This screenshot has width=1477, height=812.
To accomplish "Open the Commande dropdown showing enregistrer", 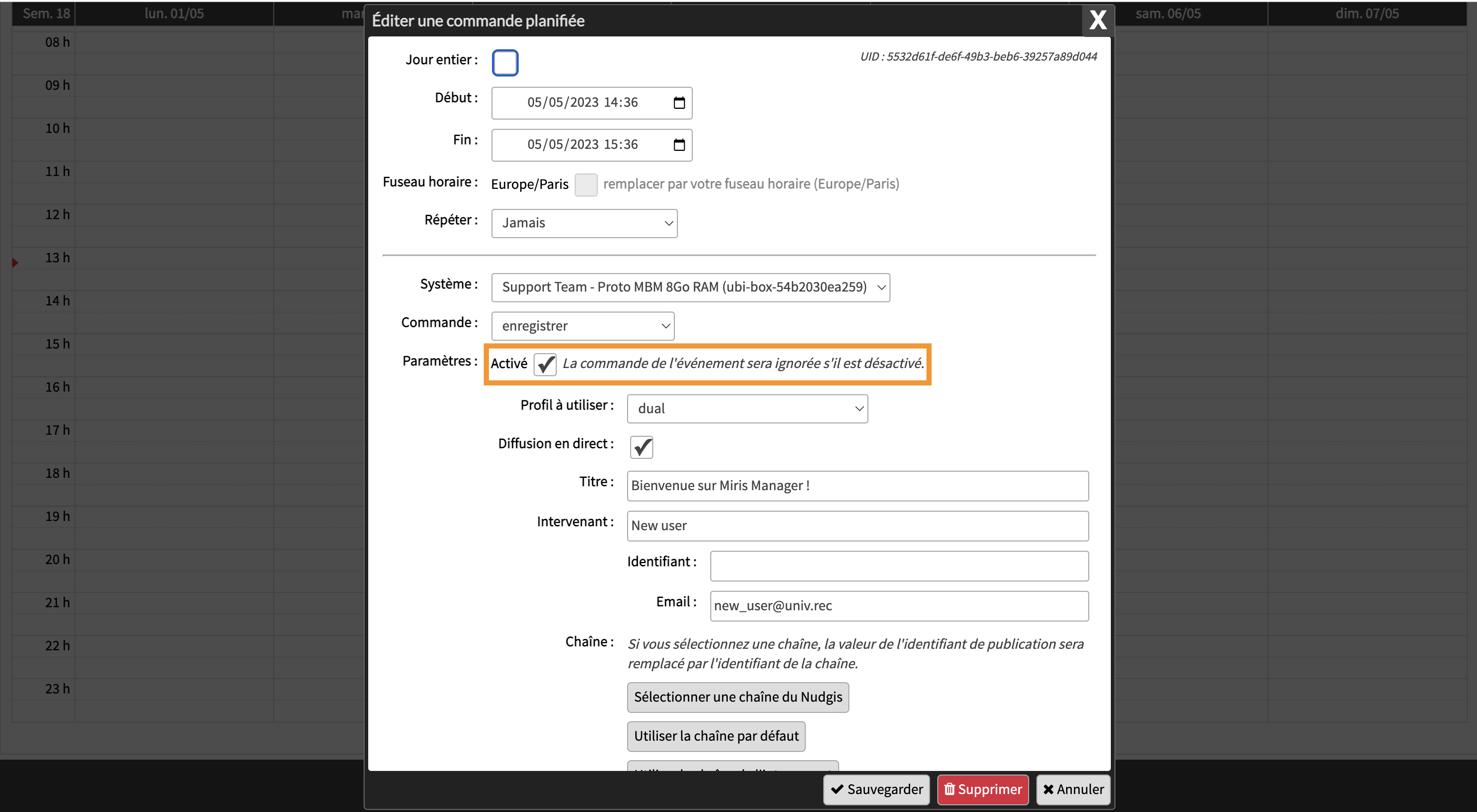I will (582, 325).
